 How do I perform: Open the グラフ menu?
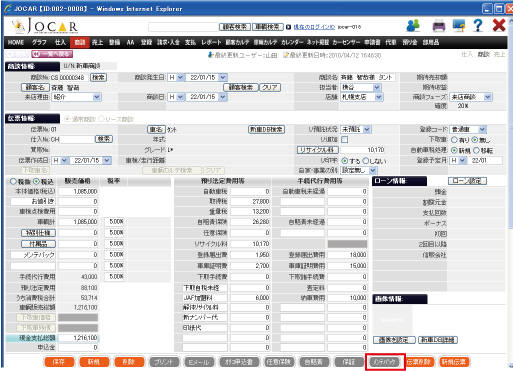(39, 42)
